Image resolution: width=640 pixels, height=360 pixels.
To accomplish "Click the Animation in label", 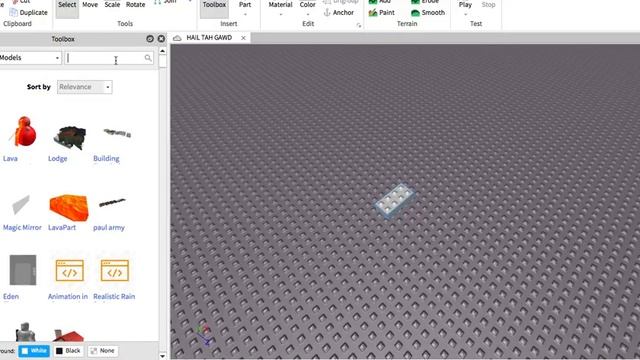I will click(68, 296).
